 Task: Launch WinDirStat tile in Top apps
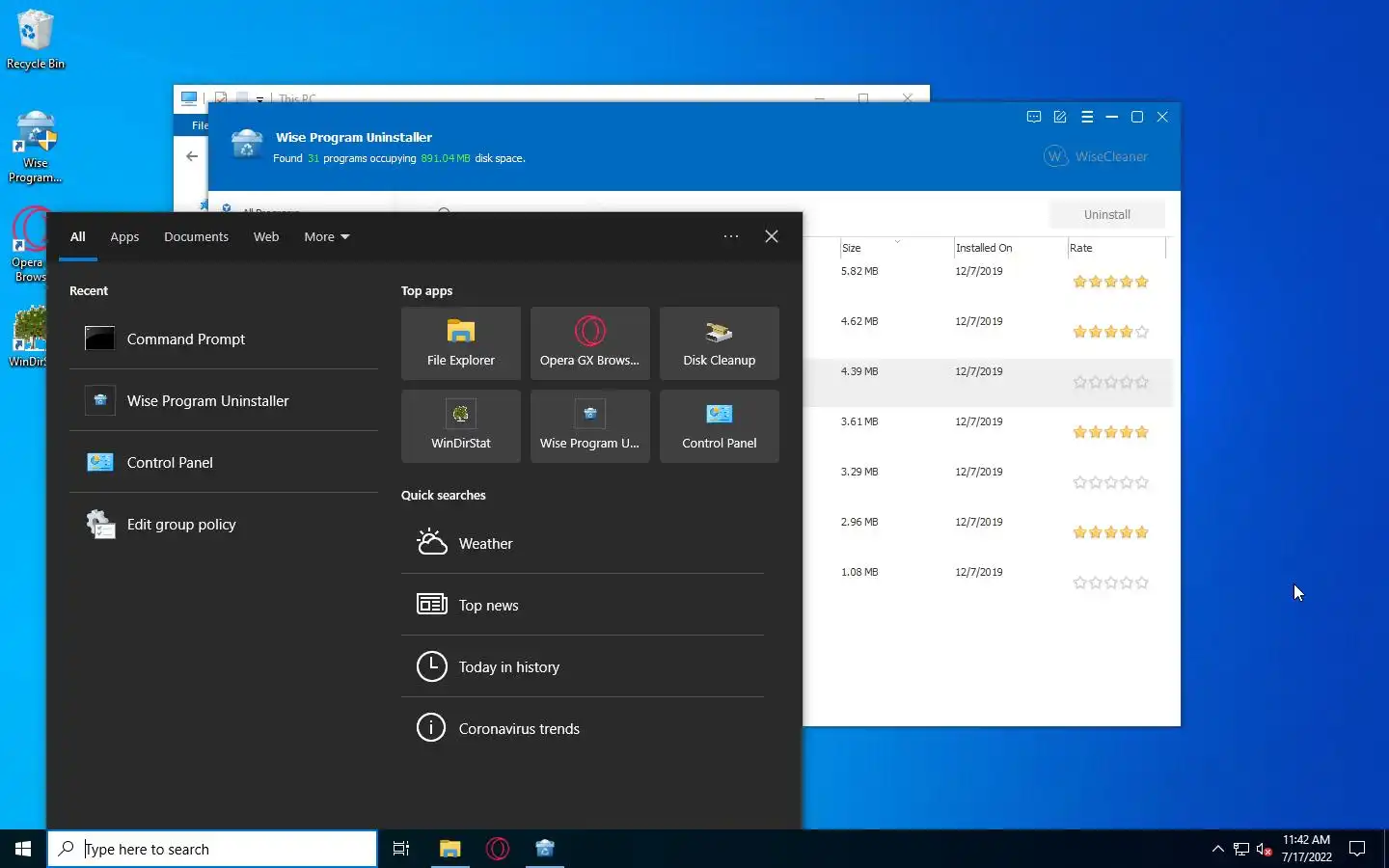[461, 426]
